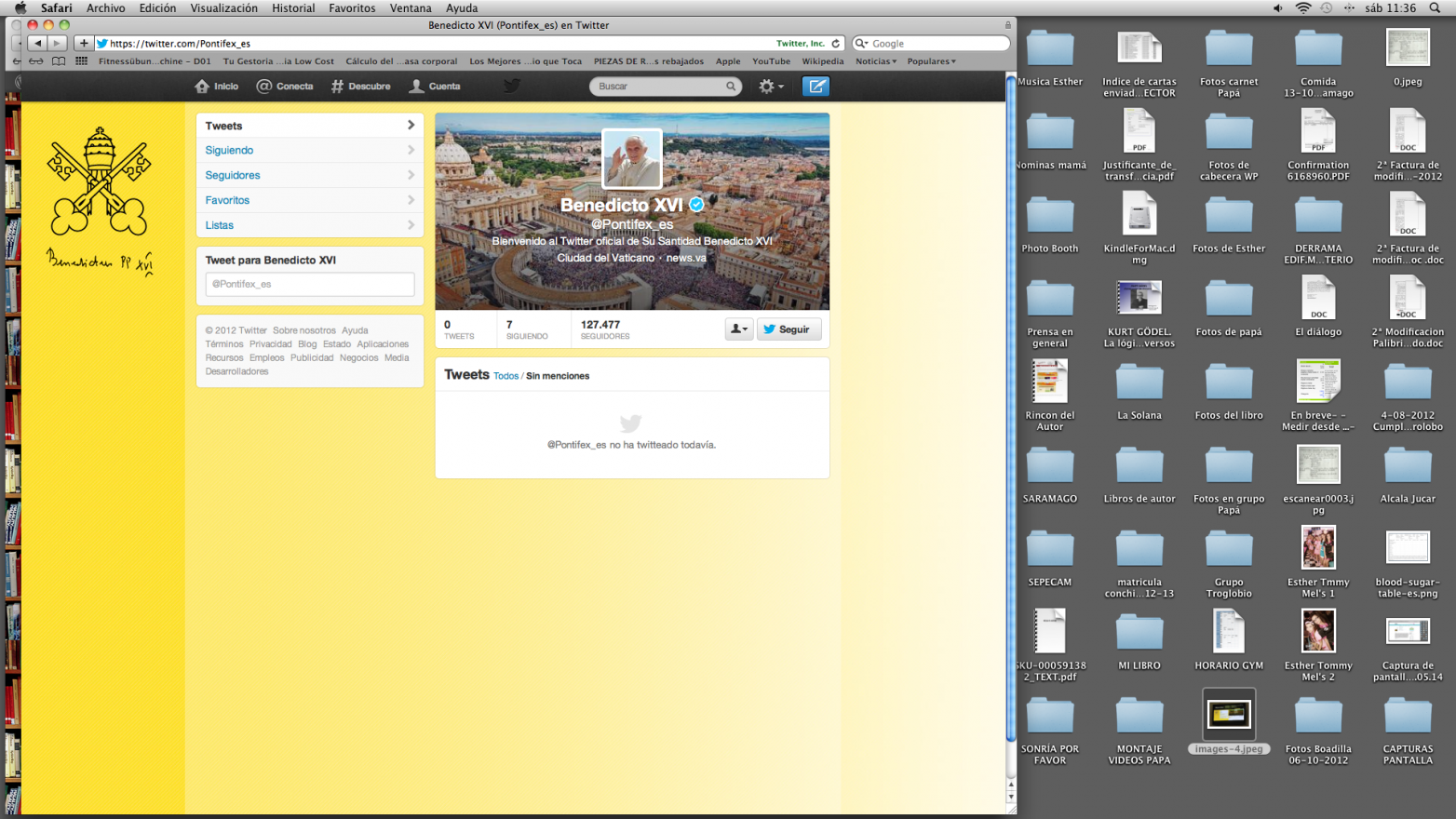The image size is (1456, 819).
Task: Open the settings gear dropdown
Action: pyautogui.click(x=771, y=87)
